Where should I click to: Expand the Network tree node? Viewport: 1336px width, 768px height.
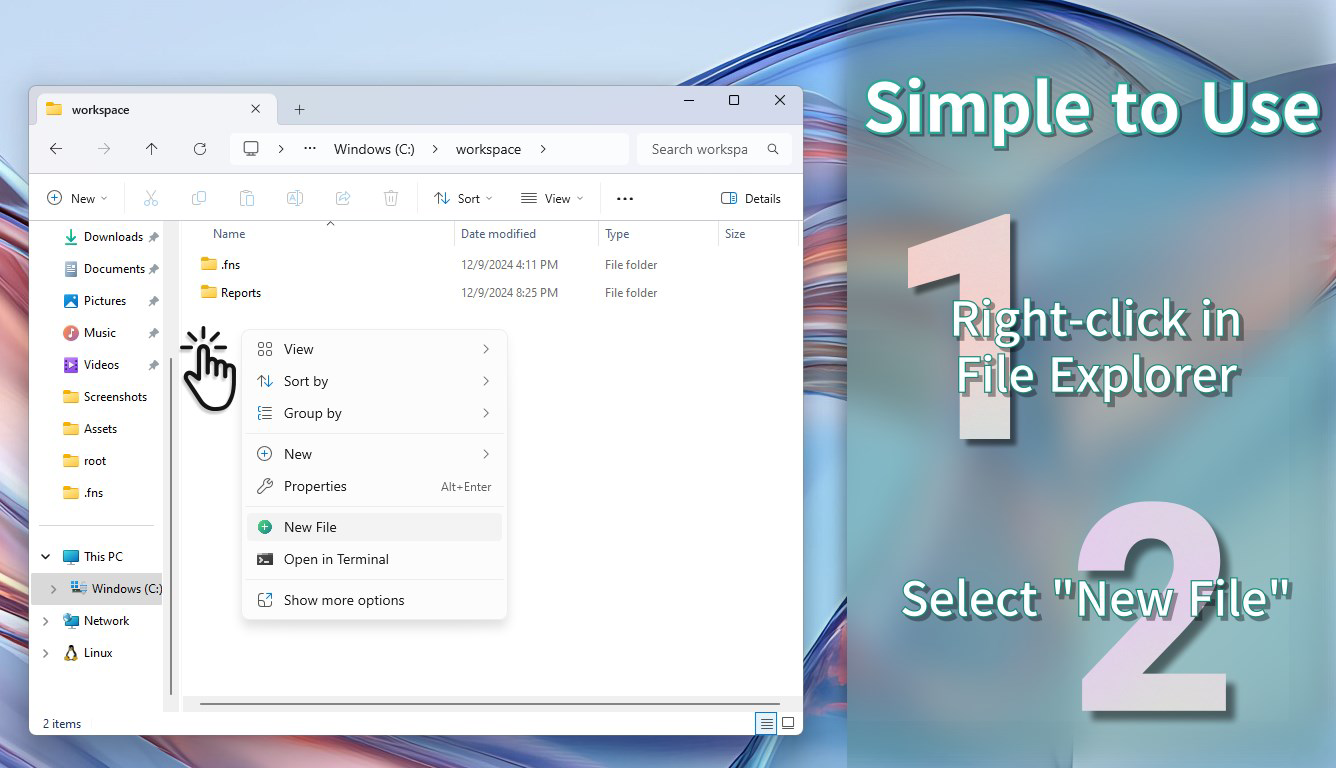point(46,621)
